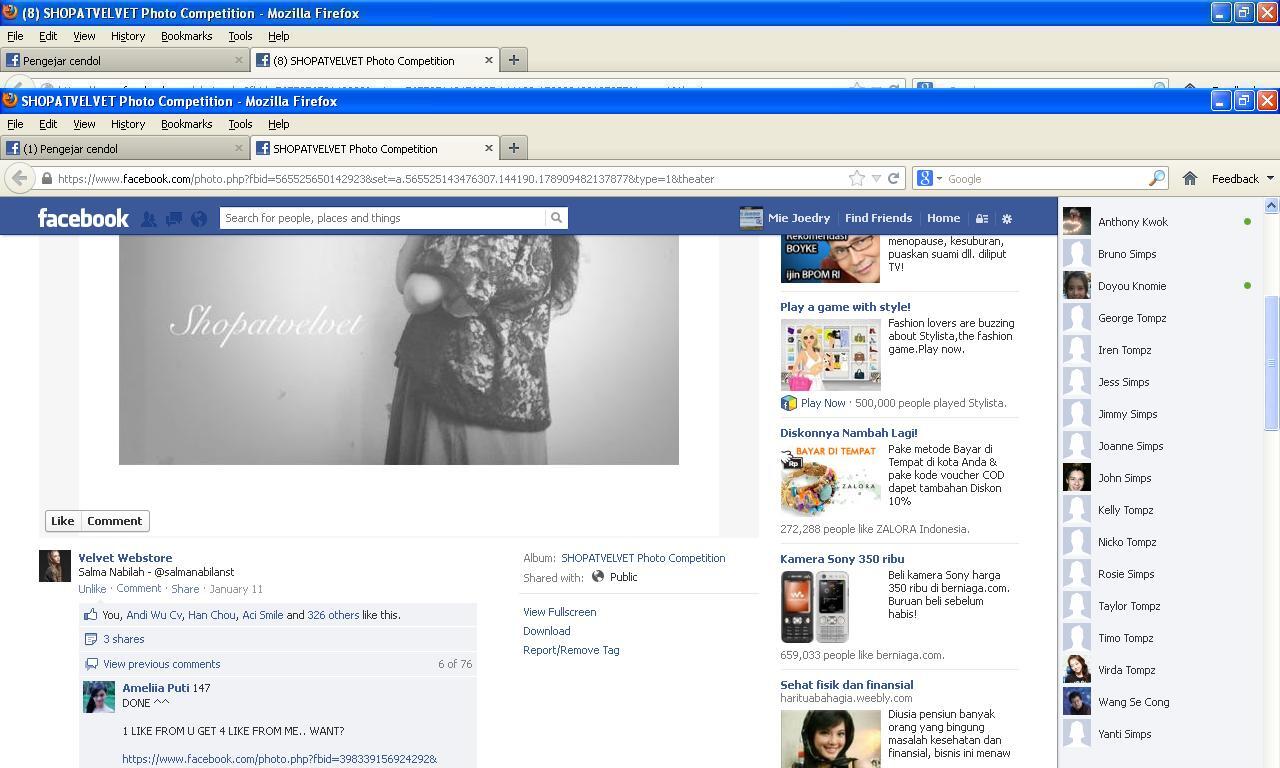Click the chat sidebar scrollbar thumb
The height and width of the screenshot is (768, 1280).
pyautogui.click(x=1271, y=364)
